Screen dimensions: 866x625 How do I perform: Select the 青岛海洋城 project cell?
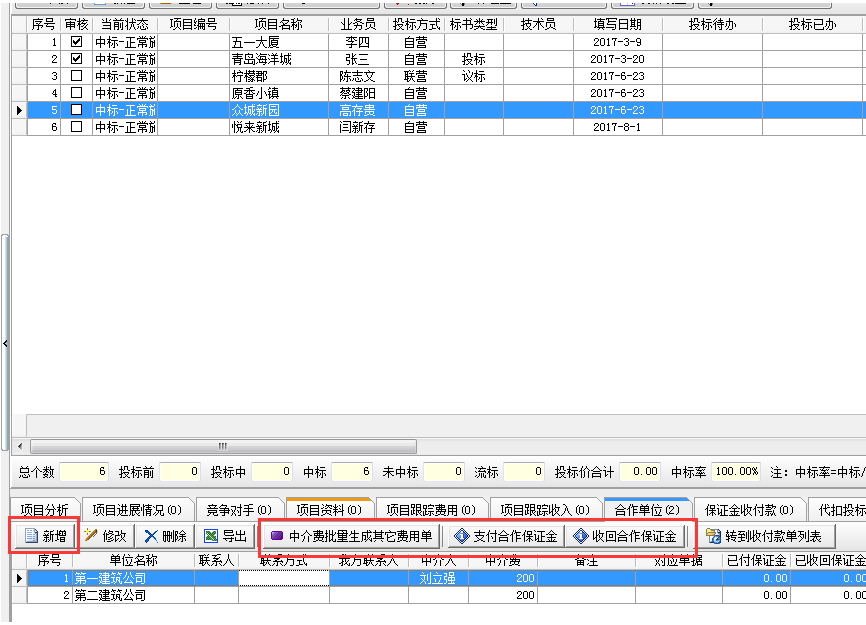(x=278, y=59)
